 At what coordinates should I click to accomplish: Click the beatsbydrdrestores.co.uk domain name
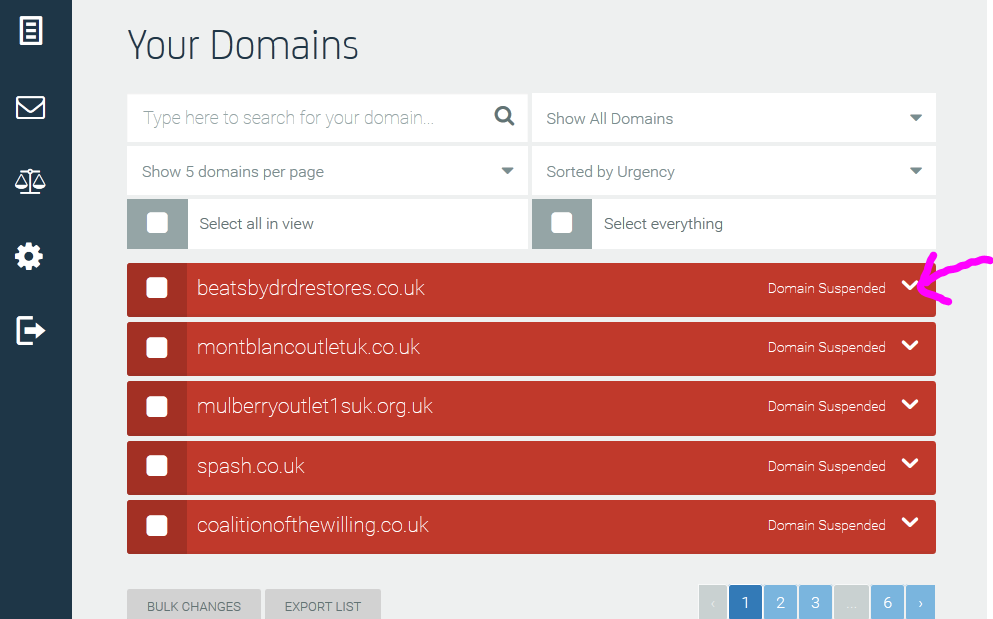310,288
